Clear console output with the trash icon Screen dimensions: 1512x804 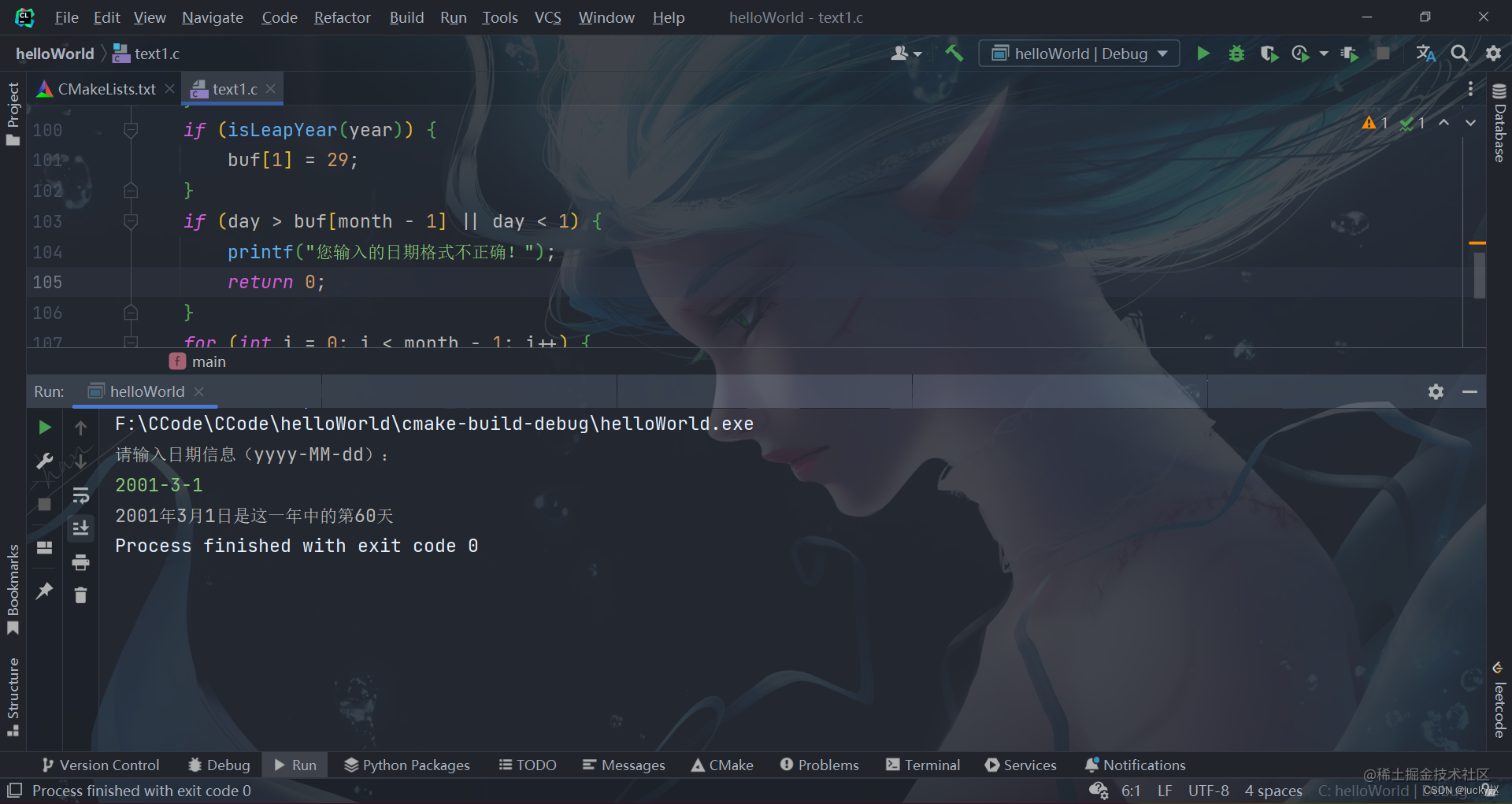[80, 595]
